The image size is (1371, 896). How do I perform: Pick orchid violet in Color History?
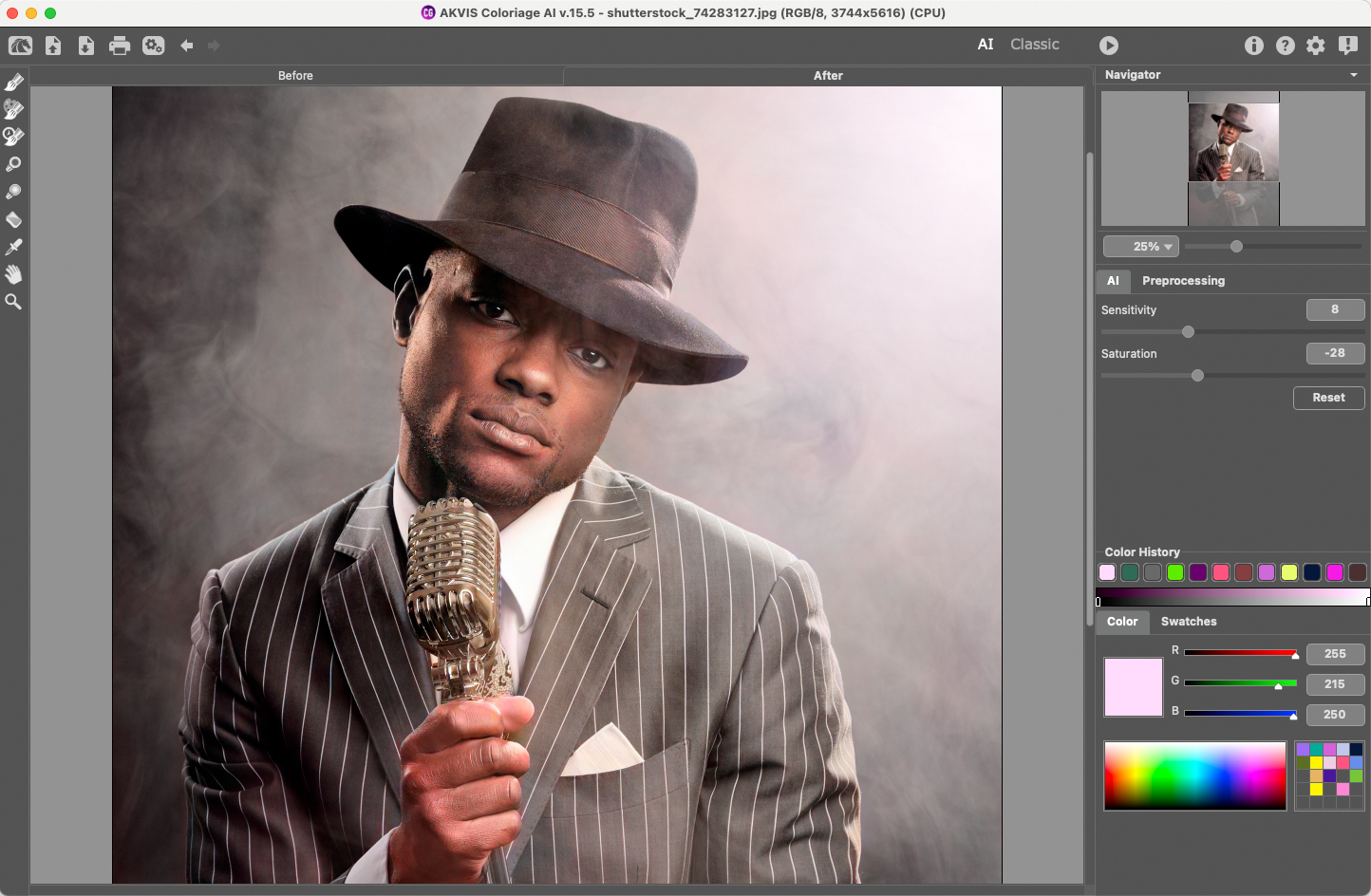click(1267, 572)
